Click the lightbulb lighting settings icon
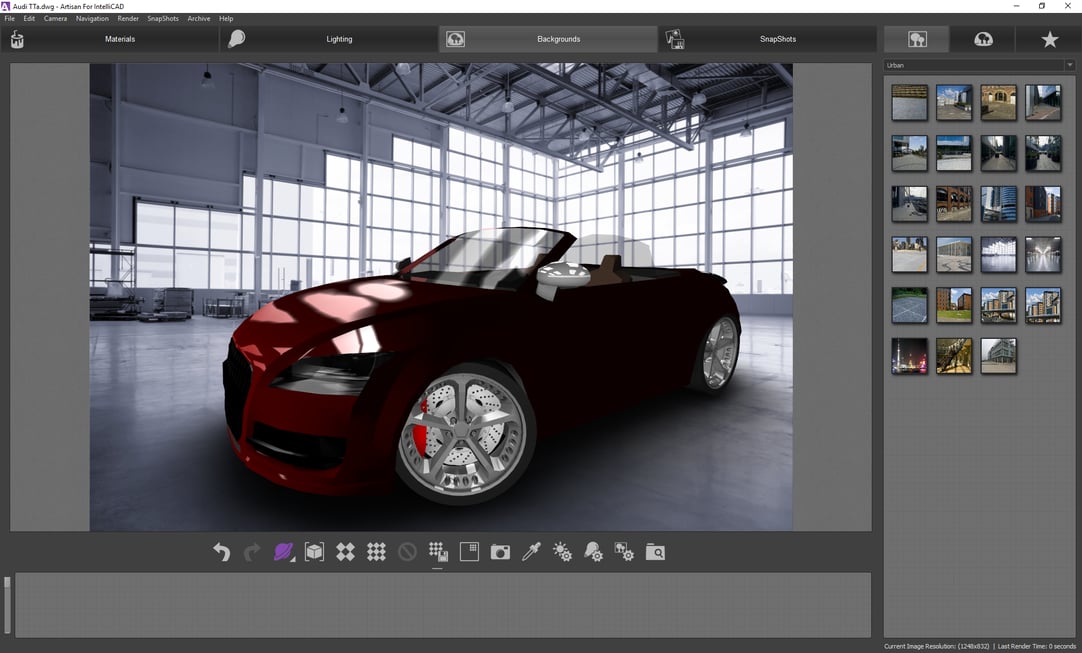Image resolution: width=1082 pixels, height=653 pixels. point(593,551)
